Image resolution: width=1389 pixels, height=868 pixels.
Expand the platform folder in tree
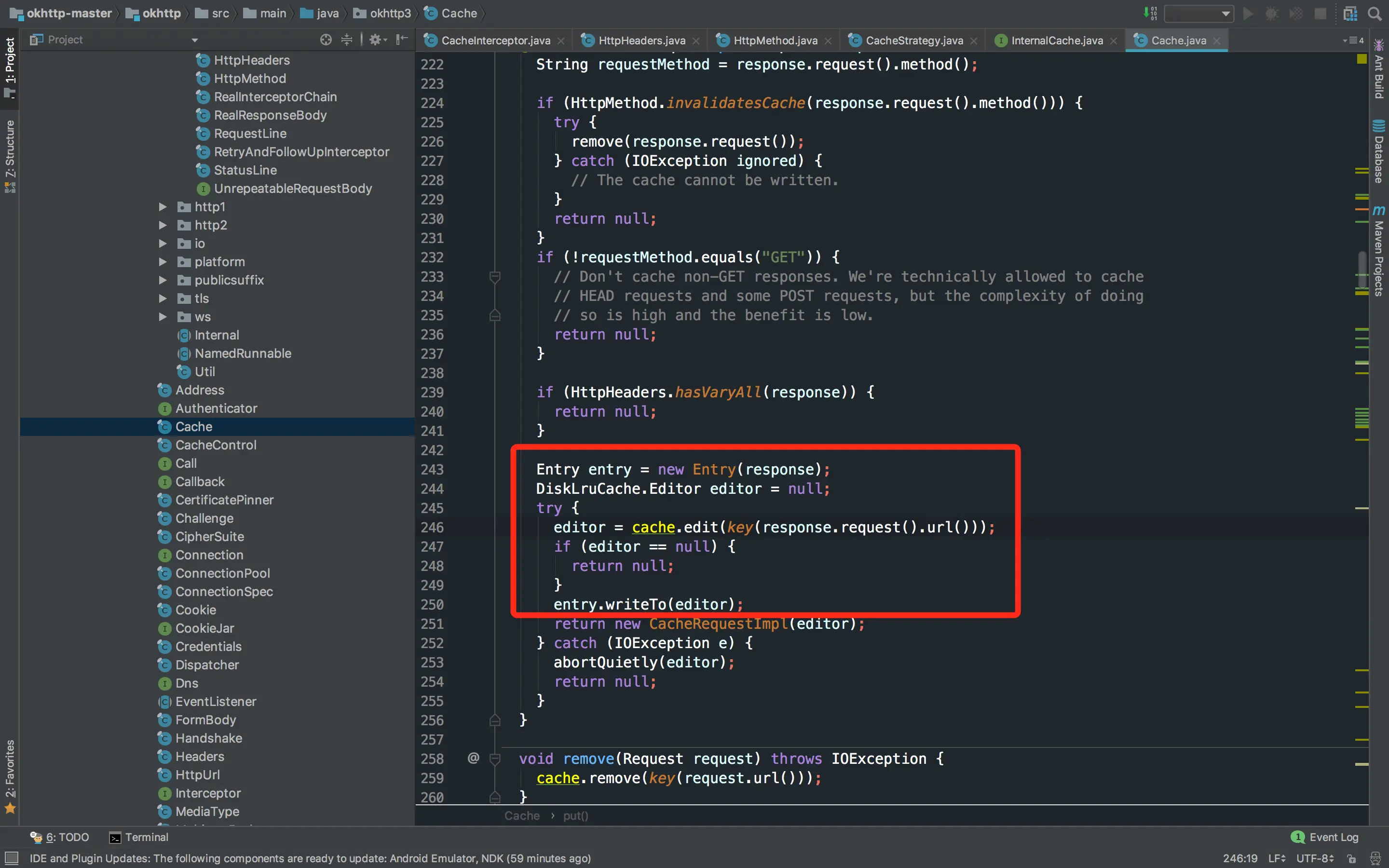163,262
